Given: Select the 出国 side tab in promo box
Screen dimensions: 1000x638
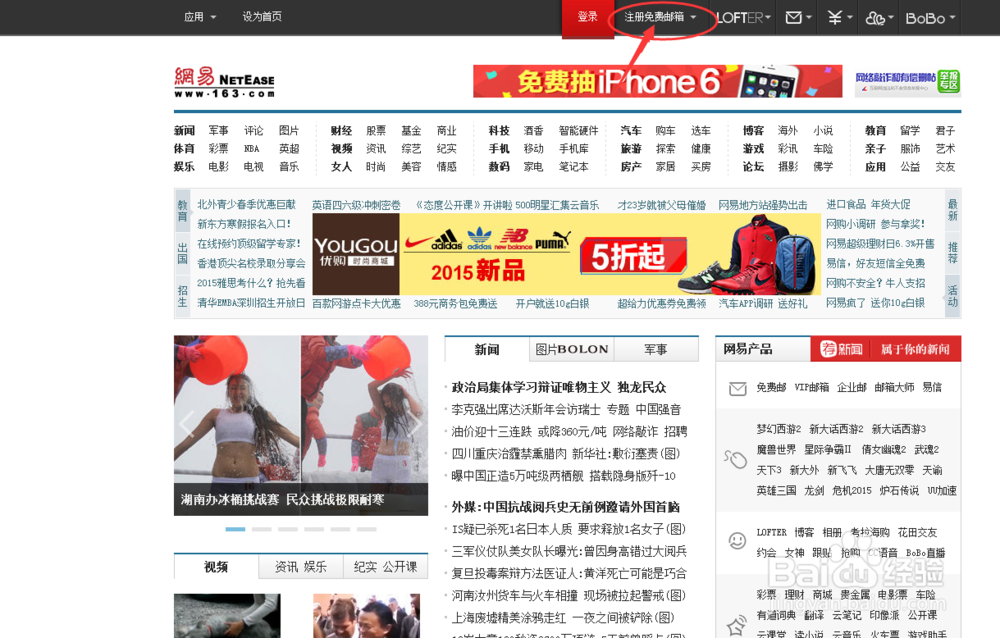Looking at the screenshot, I should click(x=182, y=253).
